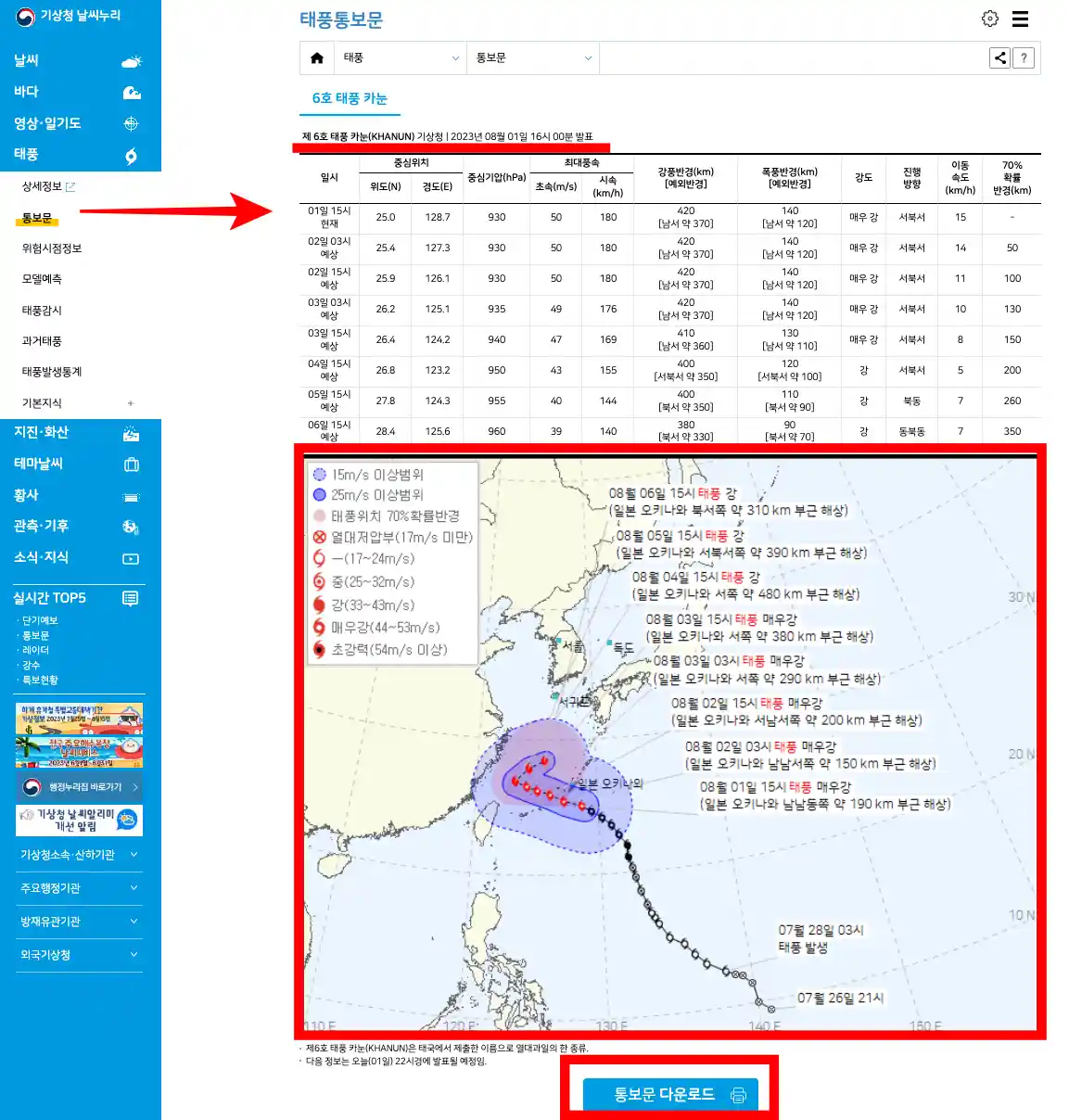
Task: Open the 행정누리집 바로가기 link
Action: point(79,785)
